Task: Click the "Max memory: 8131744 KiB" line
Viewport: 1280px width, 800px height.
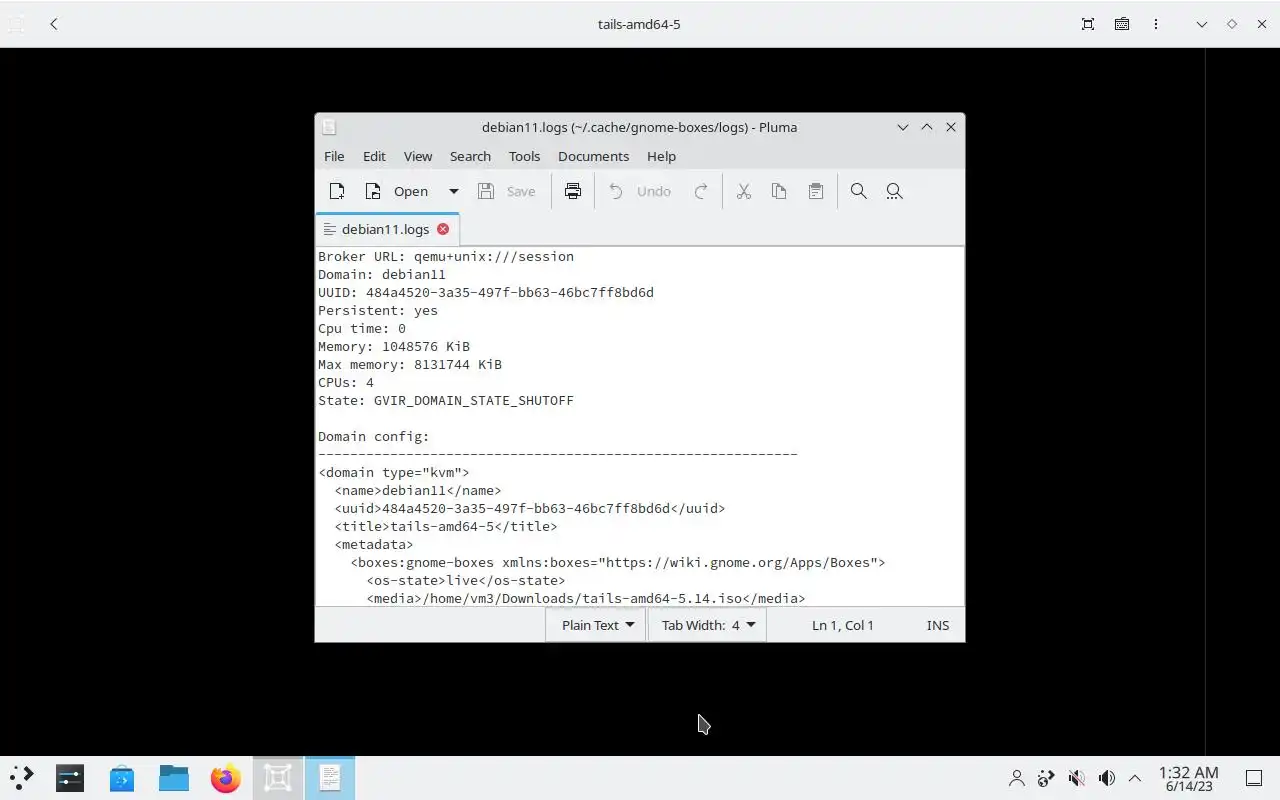Action: click(410, 364)
